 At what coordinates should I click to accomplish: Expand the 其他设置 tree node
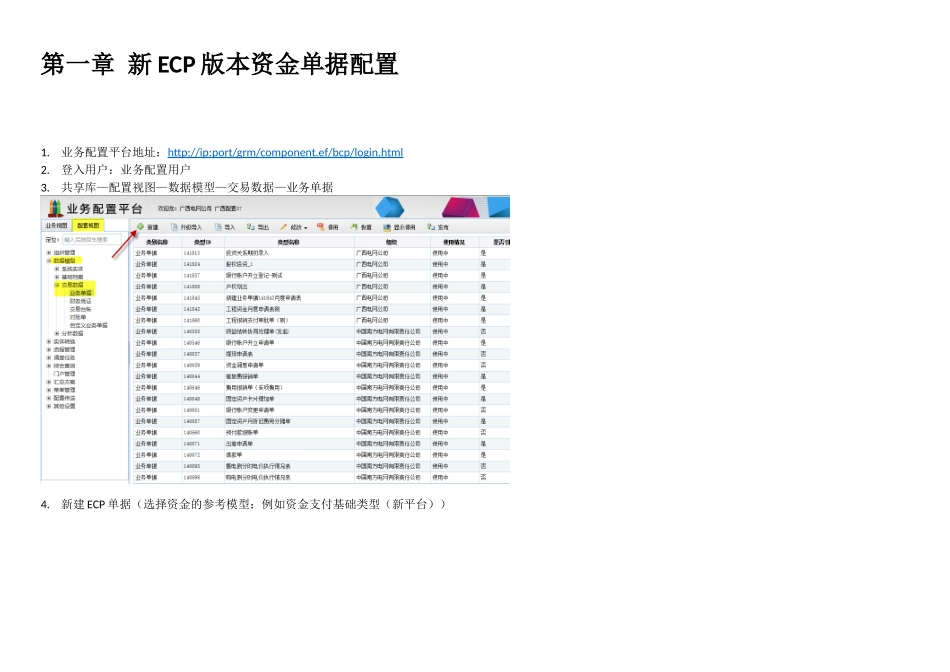coord(48,406)
